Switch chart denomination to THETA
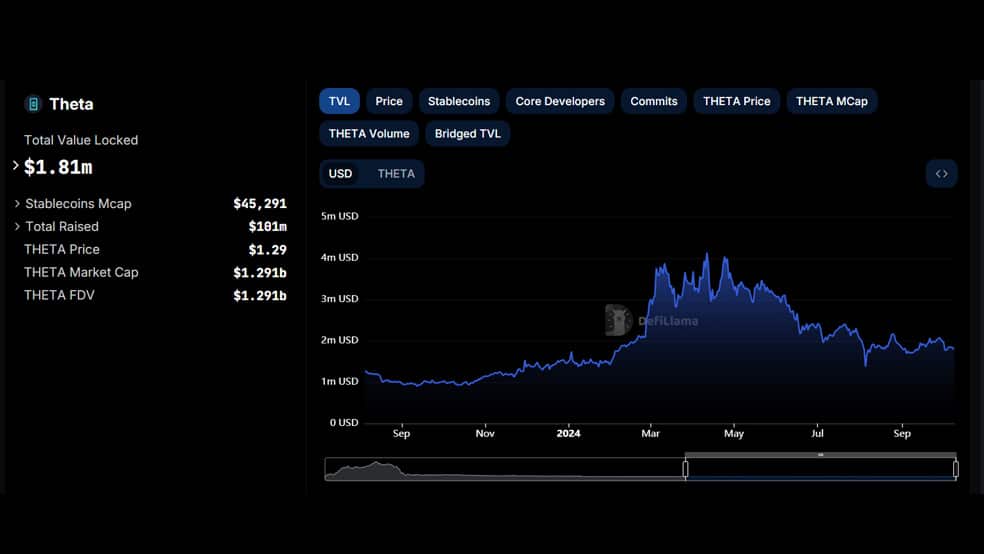 [396, 174]
